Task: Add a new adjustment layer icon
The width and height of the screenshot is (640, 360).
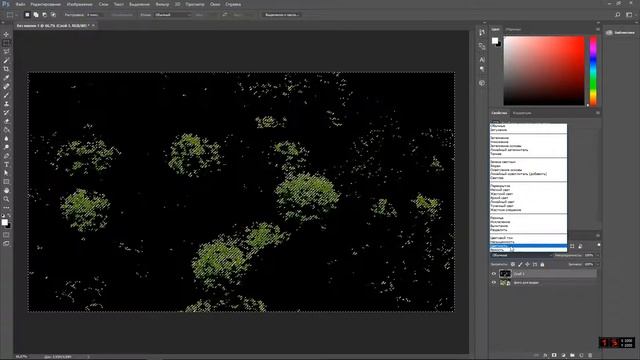Action: [x=563, y=356]
